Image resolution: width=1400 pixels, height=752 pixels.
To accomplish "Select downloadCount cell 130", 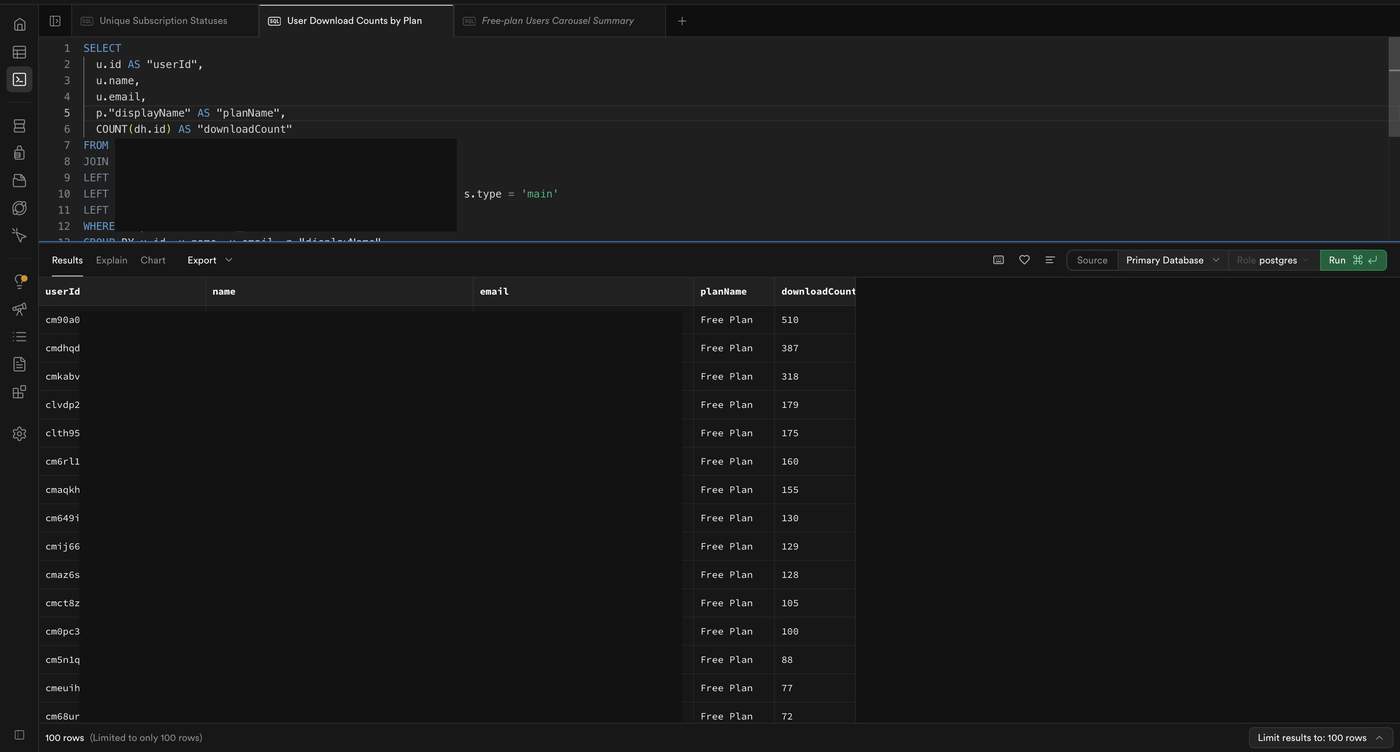I will click(815, 518).
